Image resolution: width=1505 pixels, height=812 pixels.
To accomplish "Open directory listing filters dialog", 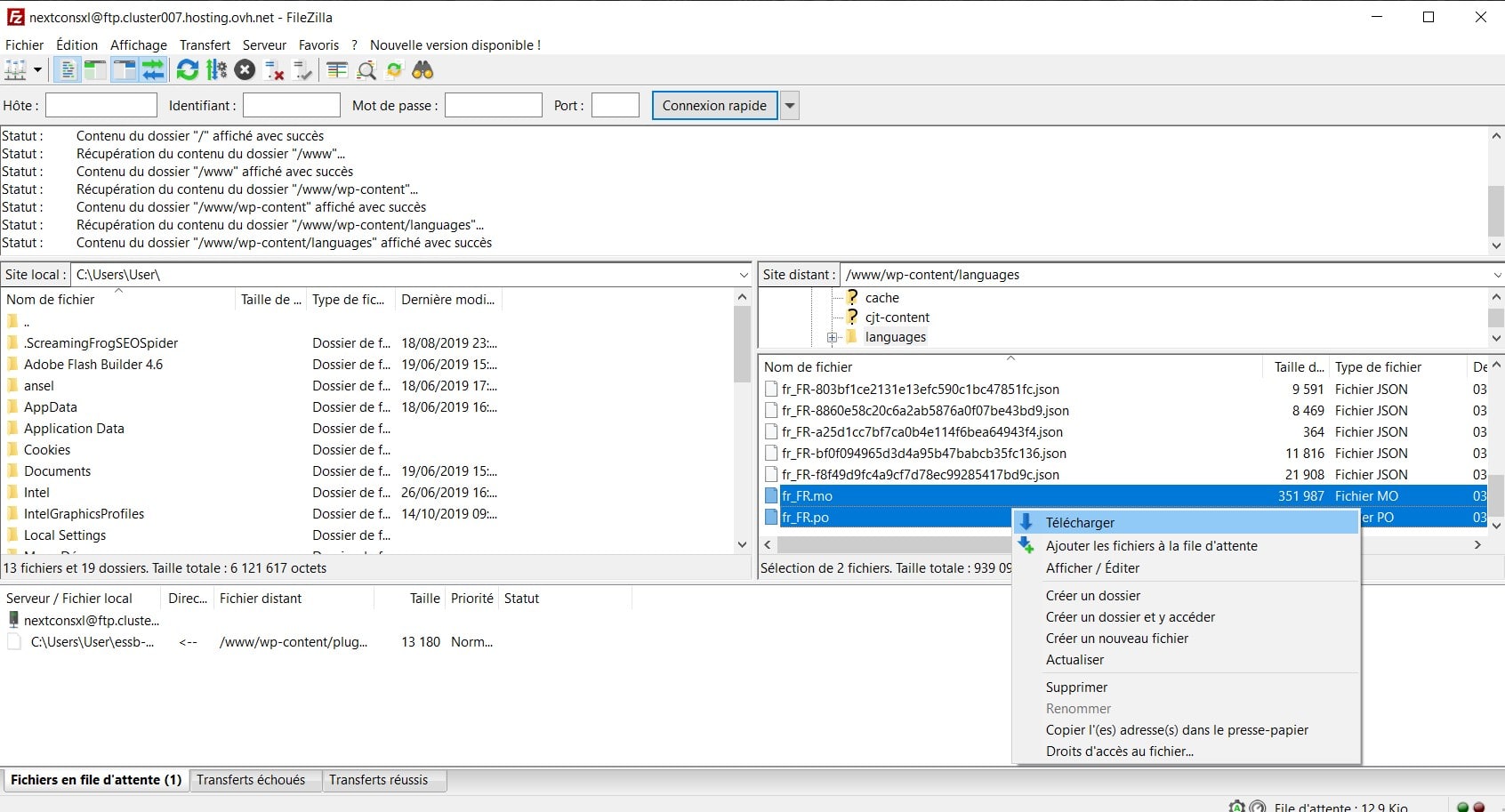I will pyautogui.click(x=337, y=70).
